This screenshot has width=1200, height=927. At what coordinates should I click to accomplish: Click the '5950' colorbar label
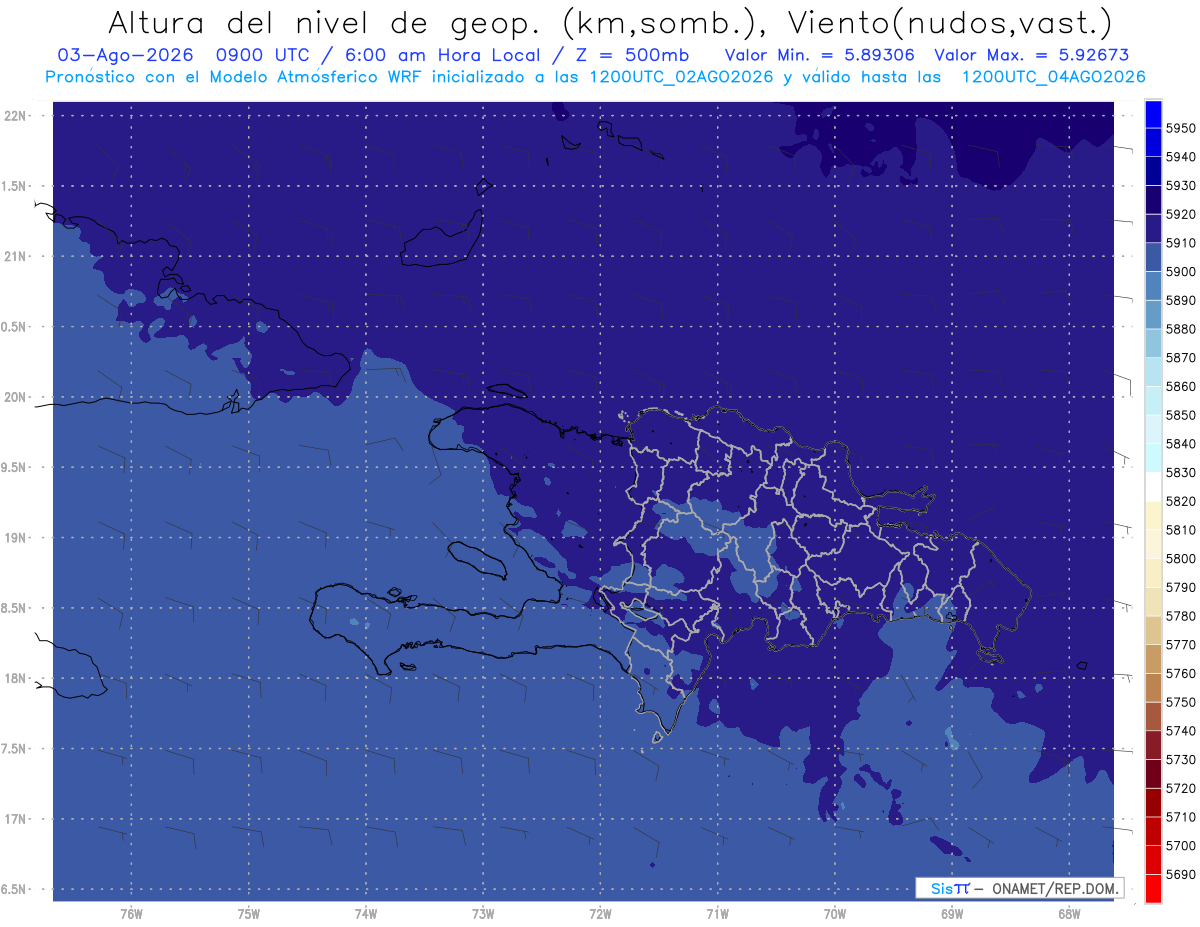point(1180,129)
